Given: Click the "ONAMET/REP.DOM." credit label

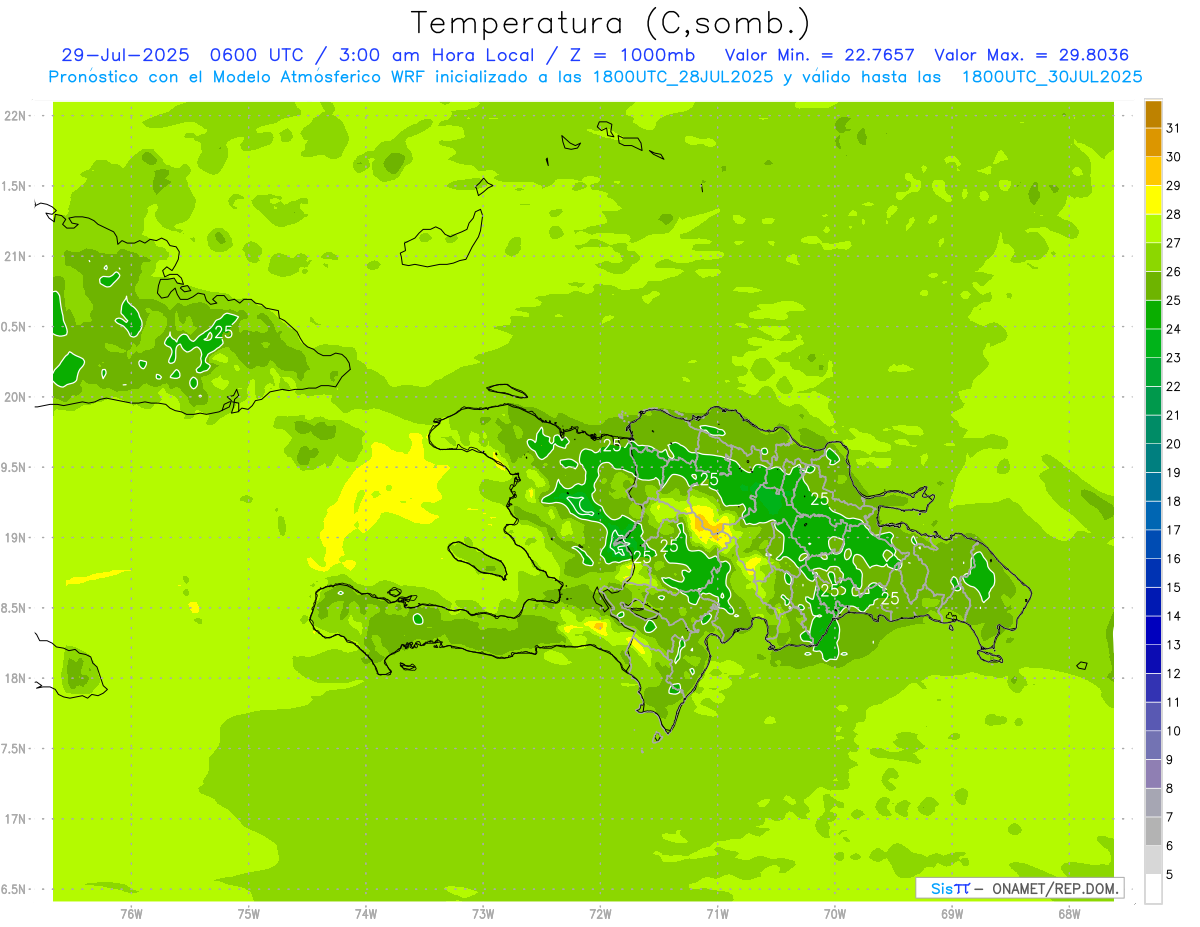Looking at the screenshot, I should (1055, 888).
